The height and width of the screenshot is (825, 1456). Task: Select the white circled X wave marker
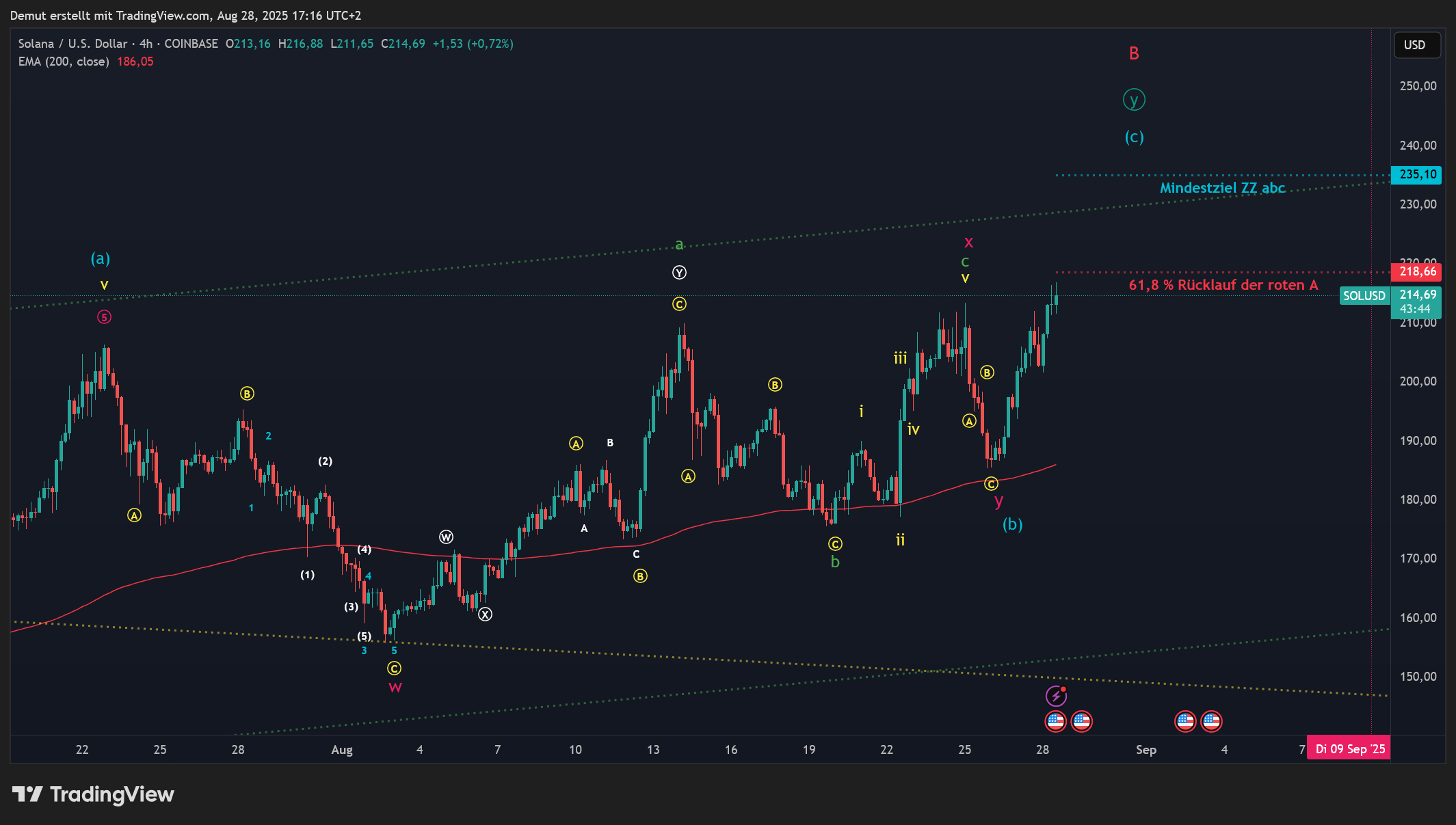click(x=485, y=614)
